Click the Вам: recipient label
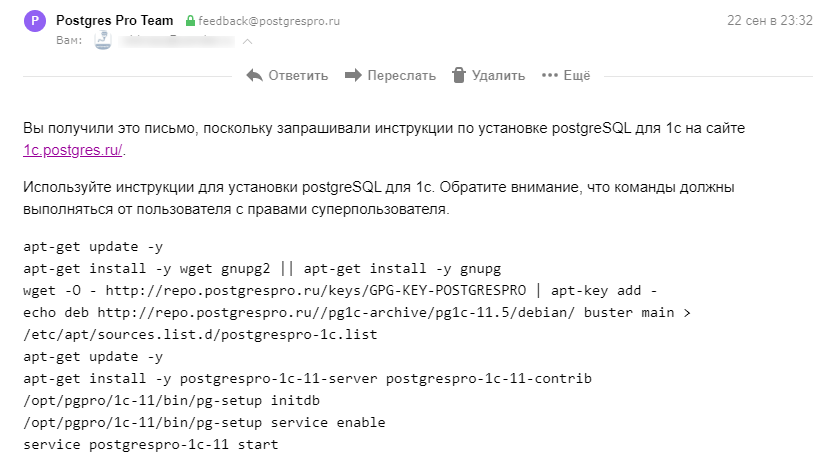Image resolution: width=824 pixels, height=468 pixels. [x=70, y=41]
